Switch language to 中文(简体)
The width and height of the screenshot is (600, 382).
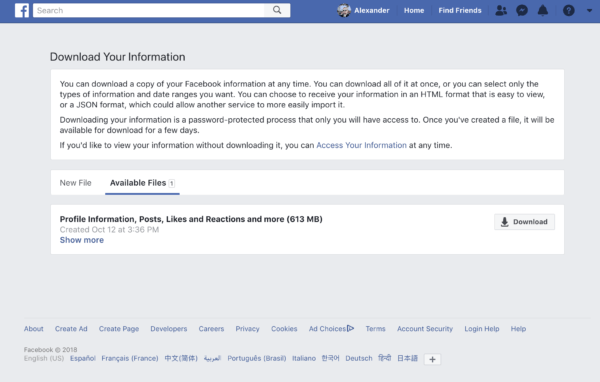181,359
